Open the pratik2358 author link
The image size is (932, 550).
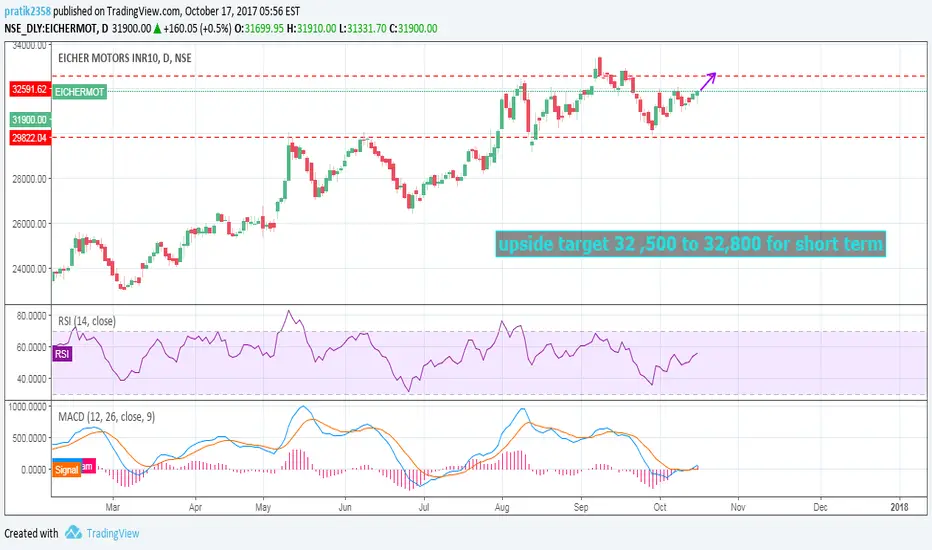[27, 11]
